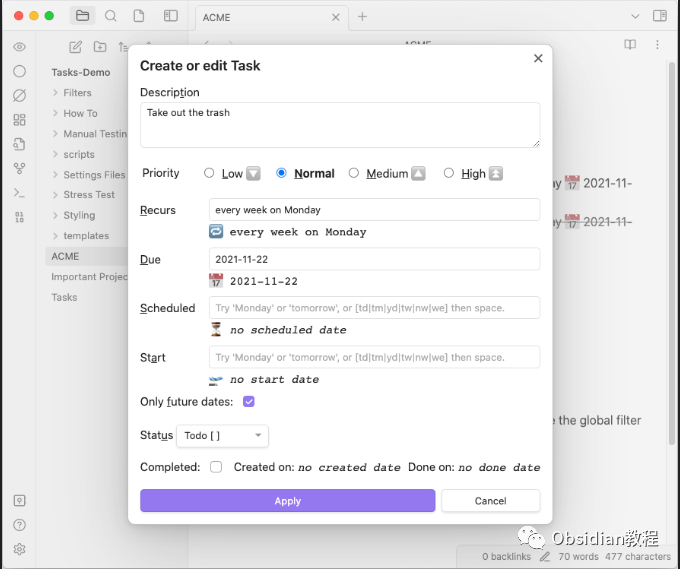The width and height of the screenshot is (680, 569).
Task: Click the 0 backlinks status item
Action: coord(506,556)
